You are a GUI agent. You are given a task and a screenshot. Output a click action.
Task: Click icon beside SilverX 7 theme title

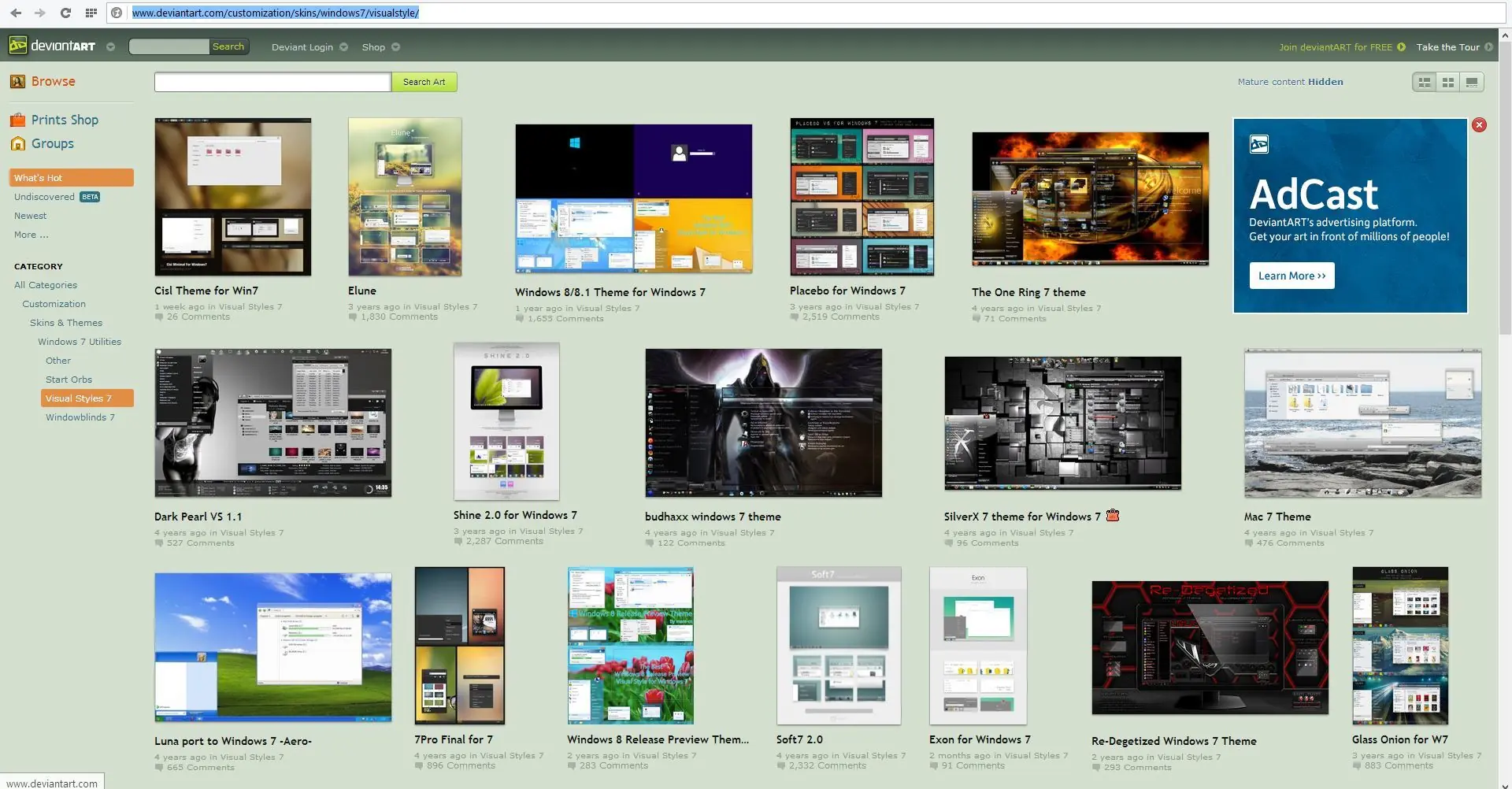click(x=1113, y=516)
